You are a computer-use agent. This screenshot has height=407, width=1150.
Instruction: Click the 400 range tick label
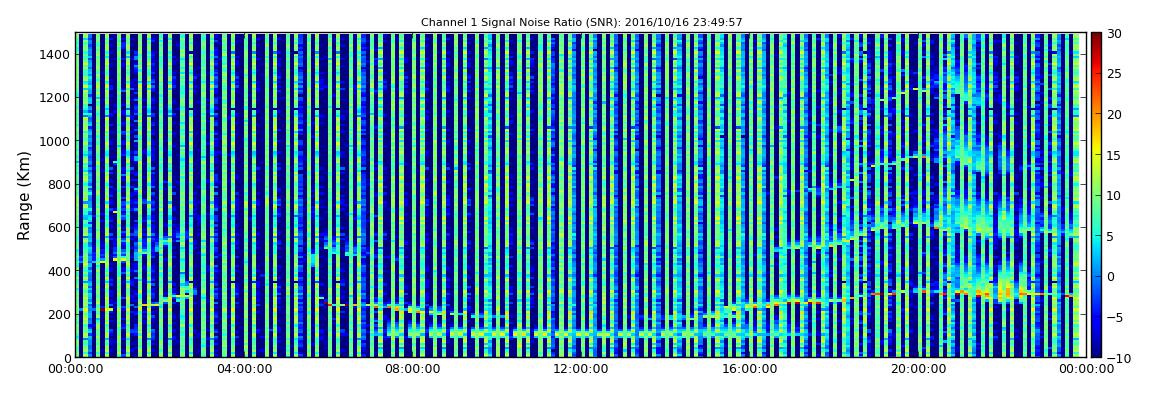click(x=59, y=271)
